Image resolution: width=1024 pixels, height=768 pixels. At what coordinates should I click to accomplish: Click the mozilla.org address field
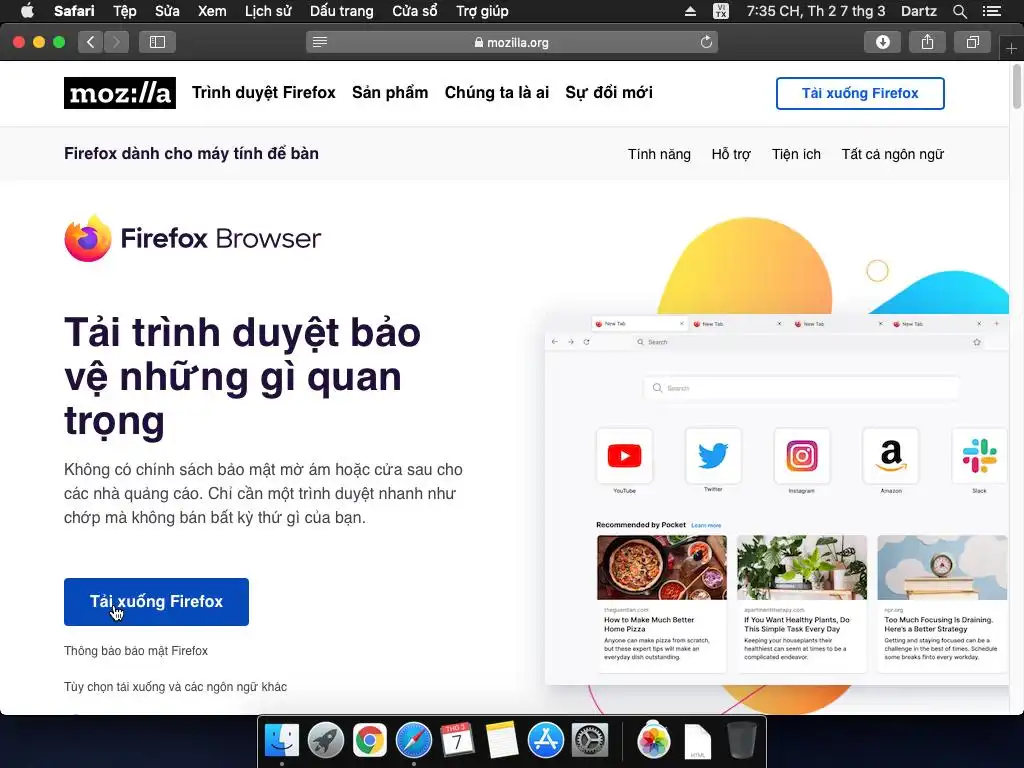click(512, 42)
